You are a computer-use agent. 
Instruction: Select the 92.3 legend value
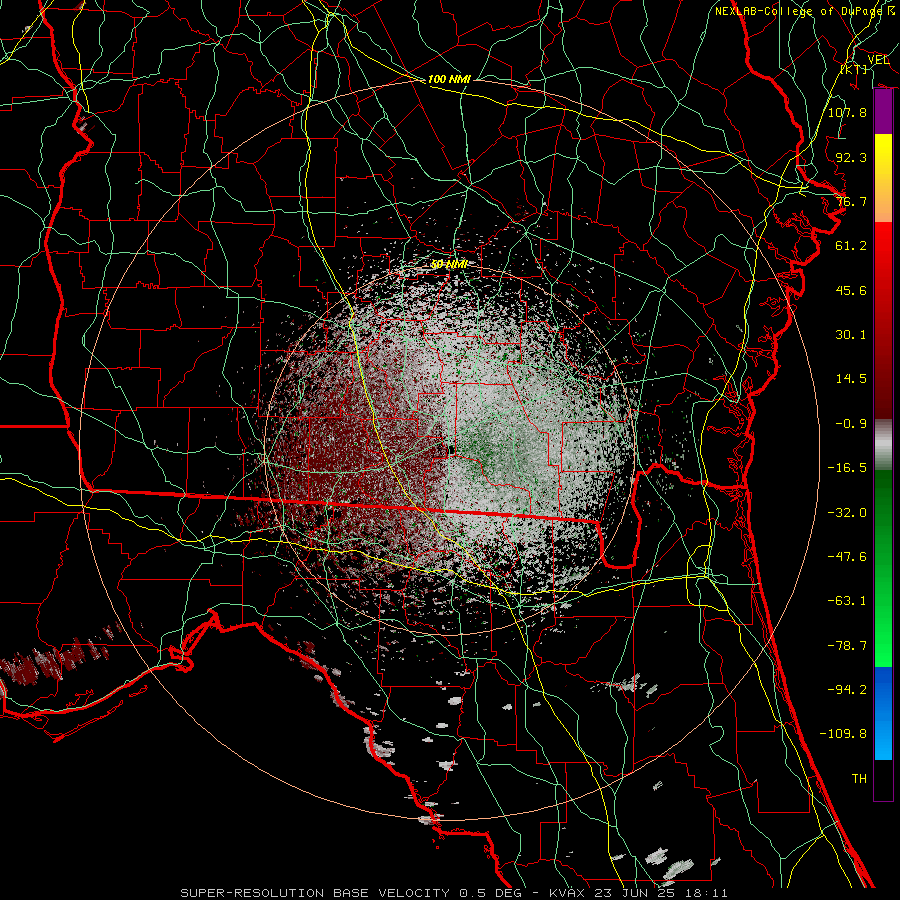point(851,157)
